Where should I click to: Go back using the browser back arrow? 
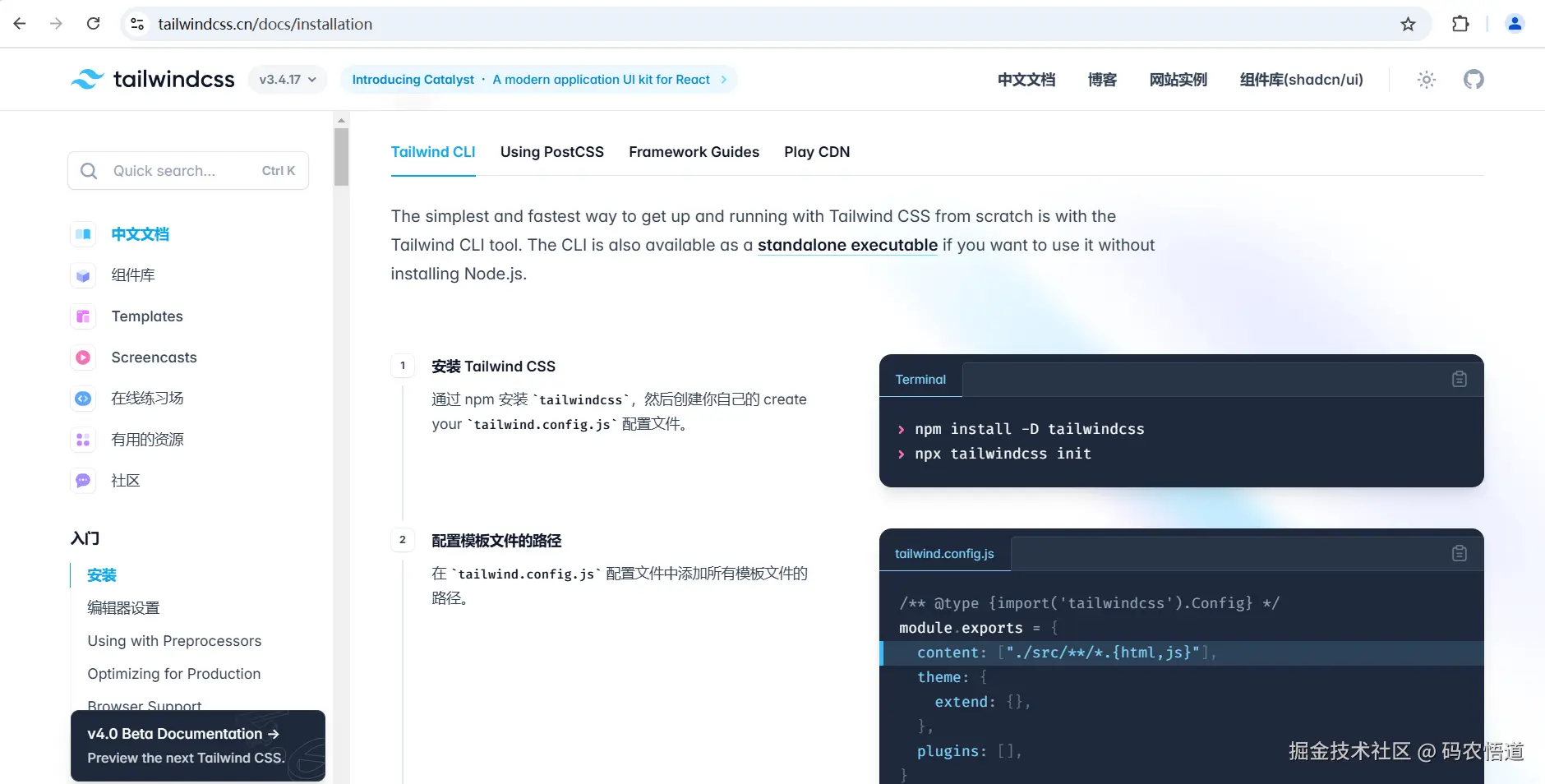pyautogui.click(x=20, y=24)
